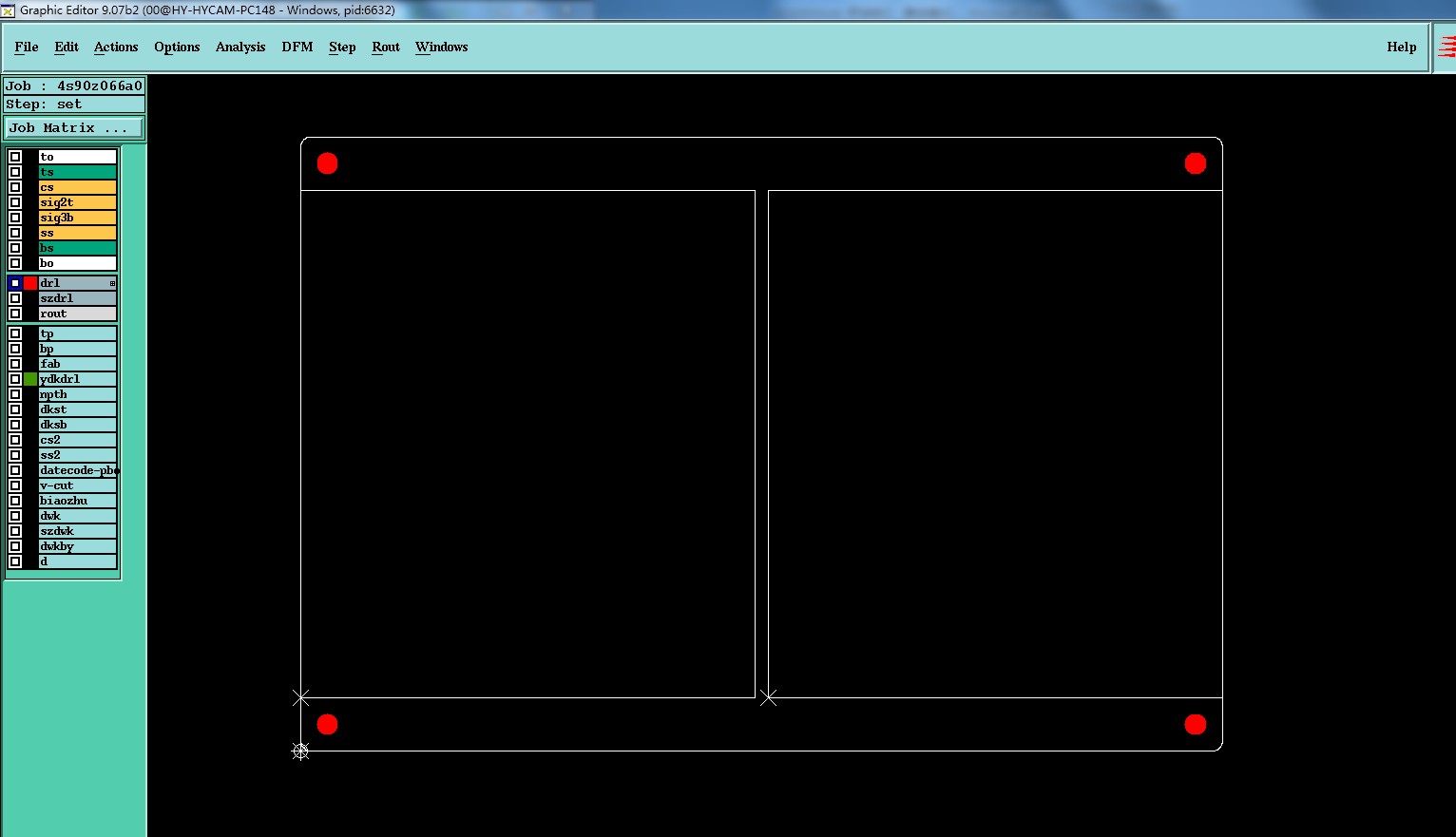Viewport: 1456px width, 837px height.
Task: Click the Job Matrix ... button
Action: coord(74,127)
